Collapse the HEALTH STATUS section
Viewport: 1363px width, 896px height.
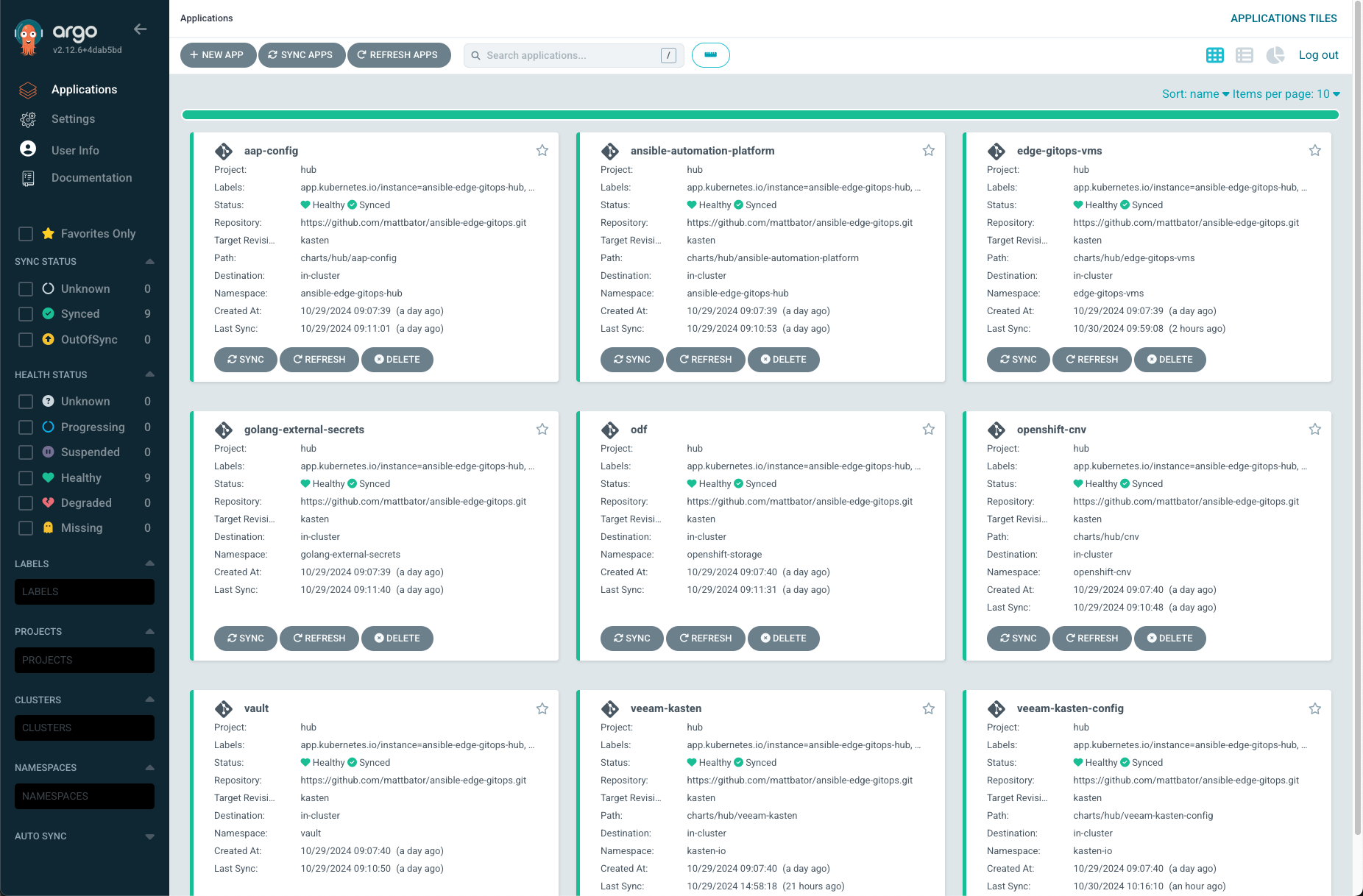(x=150, y=374)
